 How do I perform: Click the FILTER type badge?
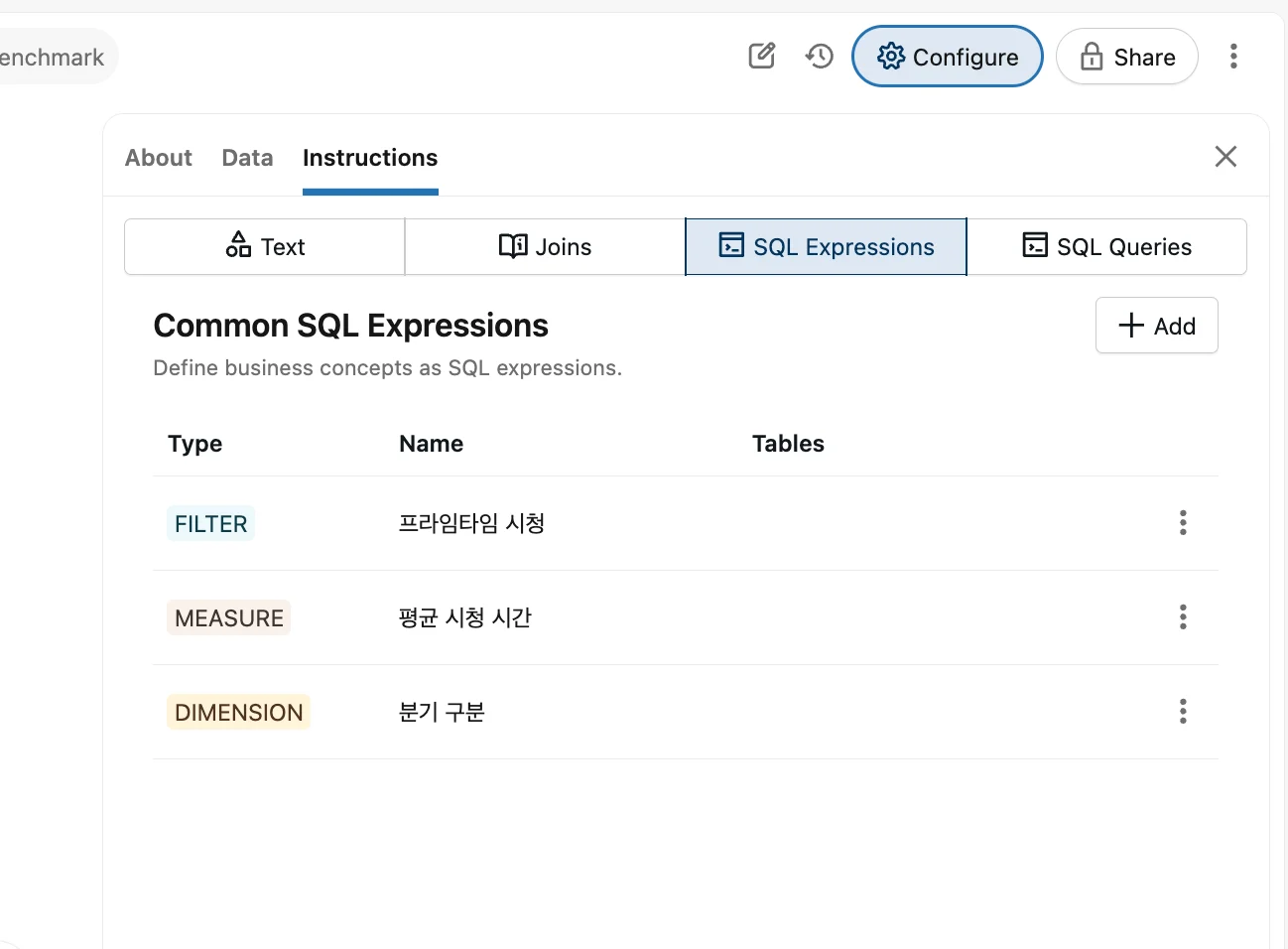[x=210, y=523]
